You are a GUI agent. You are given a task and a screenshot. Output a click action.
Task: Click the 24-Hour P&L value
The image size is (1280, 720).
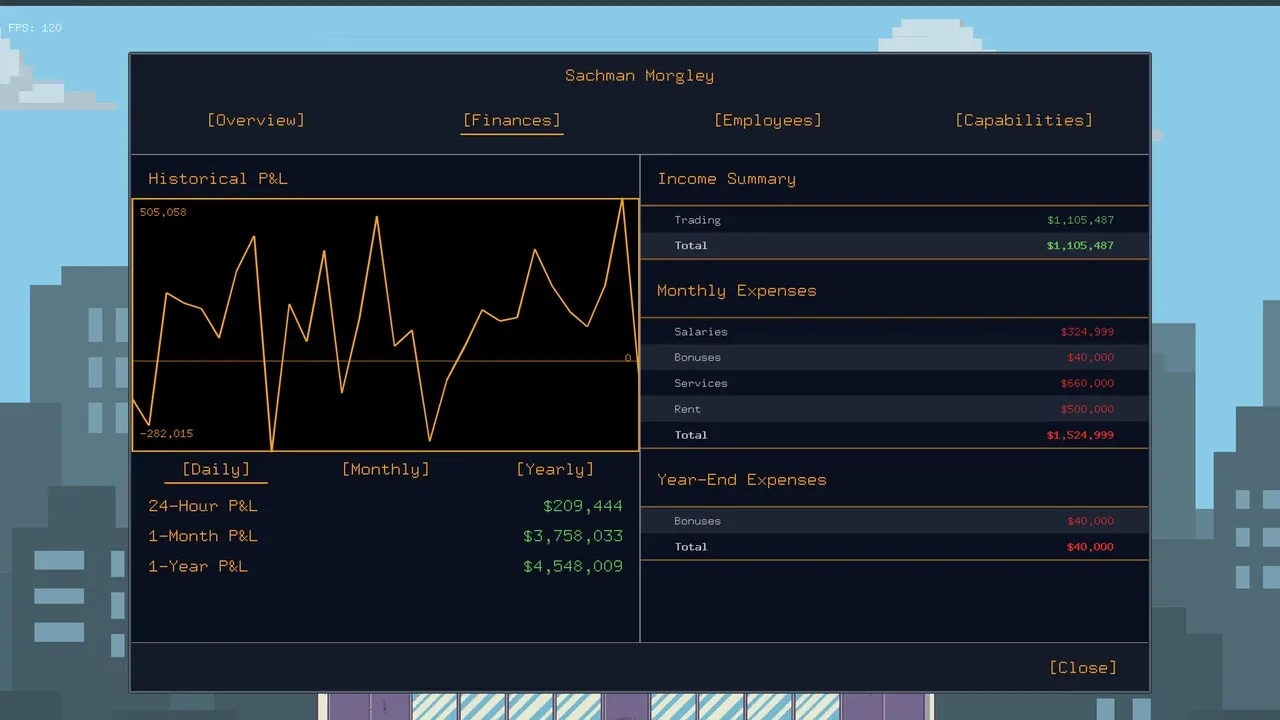583,506
